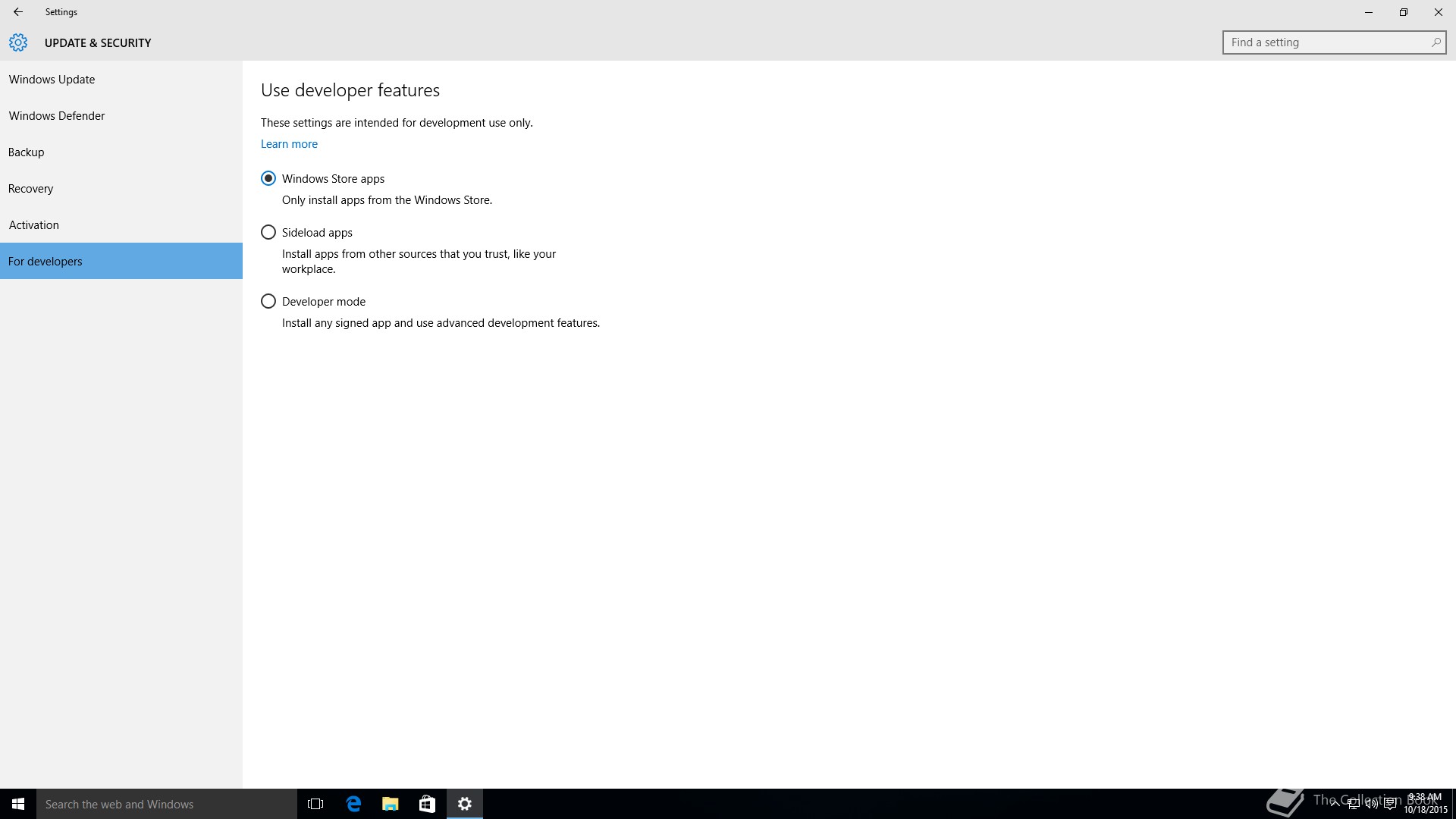Go to the Backup section

(121, 152)
